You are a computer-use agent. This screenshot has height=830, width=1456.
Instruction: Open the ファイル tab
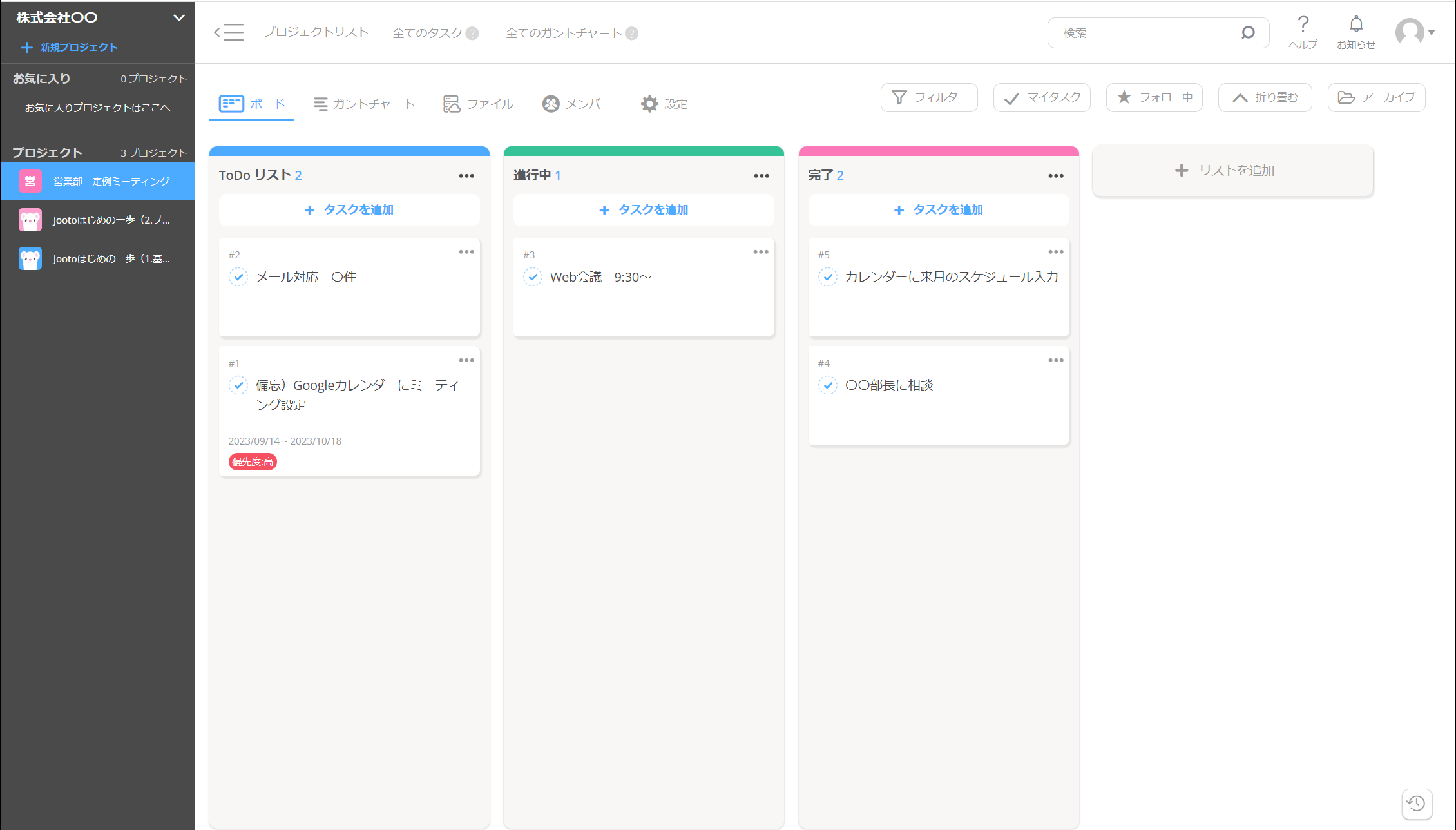point(478,103)
